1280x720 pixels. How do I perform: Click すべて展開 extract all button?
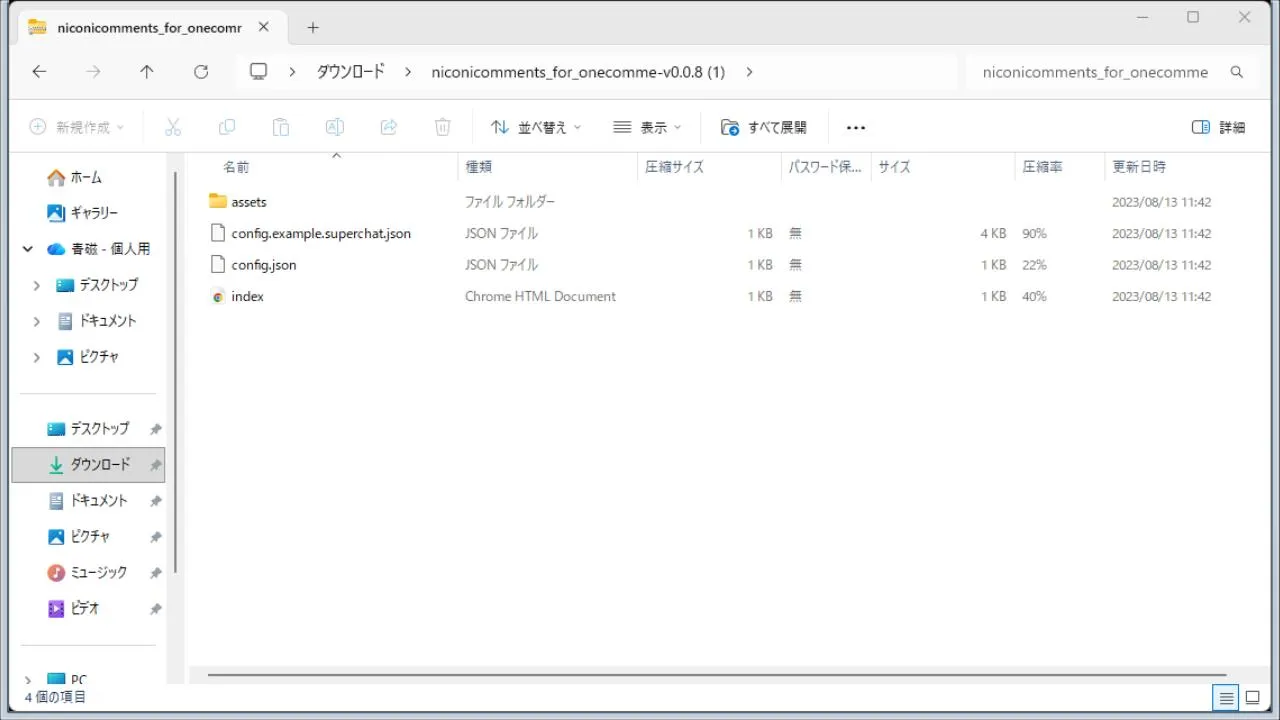coord(764,127)
